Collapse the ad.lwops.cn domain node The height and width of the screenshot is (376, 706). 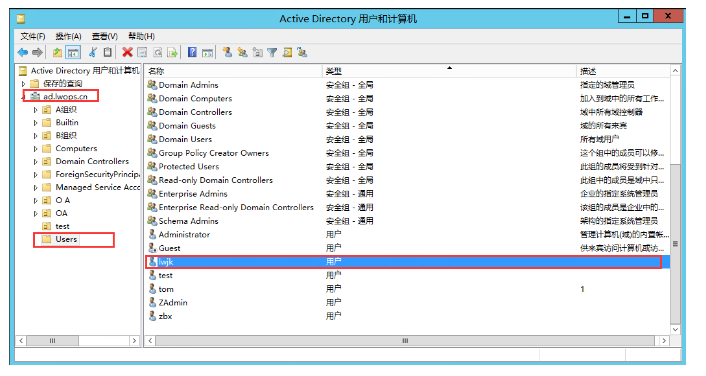pyautogui.click(x=23, y=97)
